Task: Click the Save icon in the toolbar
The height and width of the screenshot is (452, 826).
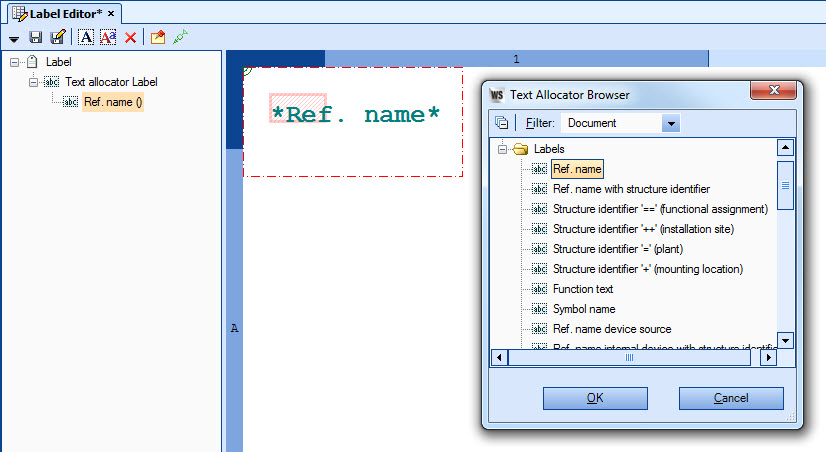Action: click(36, 37)
